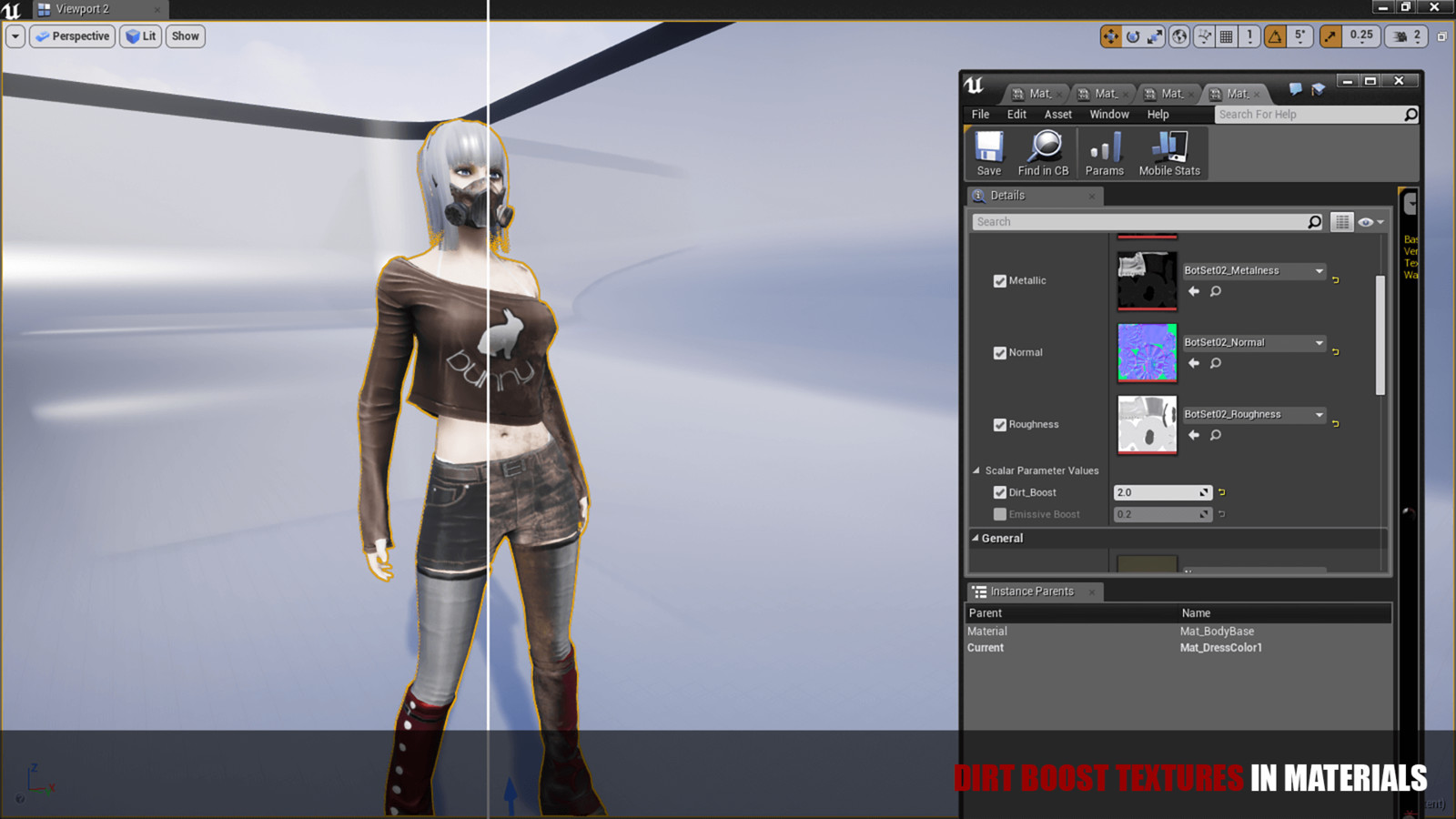Open the Window menu
The width and height of the screenshot is (1456, 819).
[1109, 115]
